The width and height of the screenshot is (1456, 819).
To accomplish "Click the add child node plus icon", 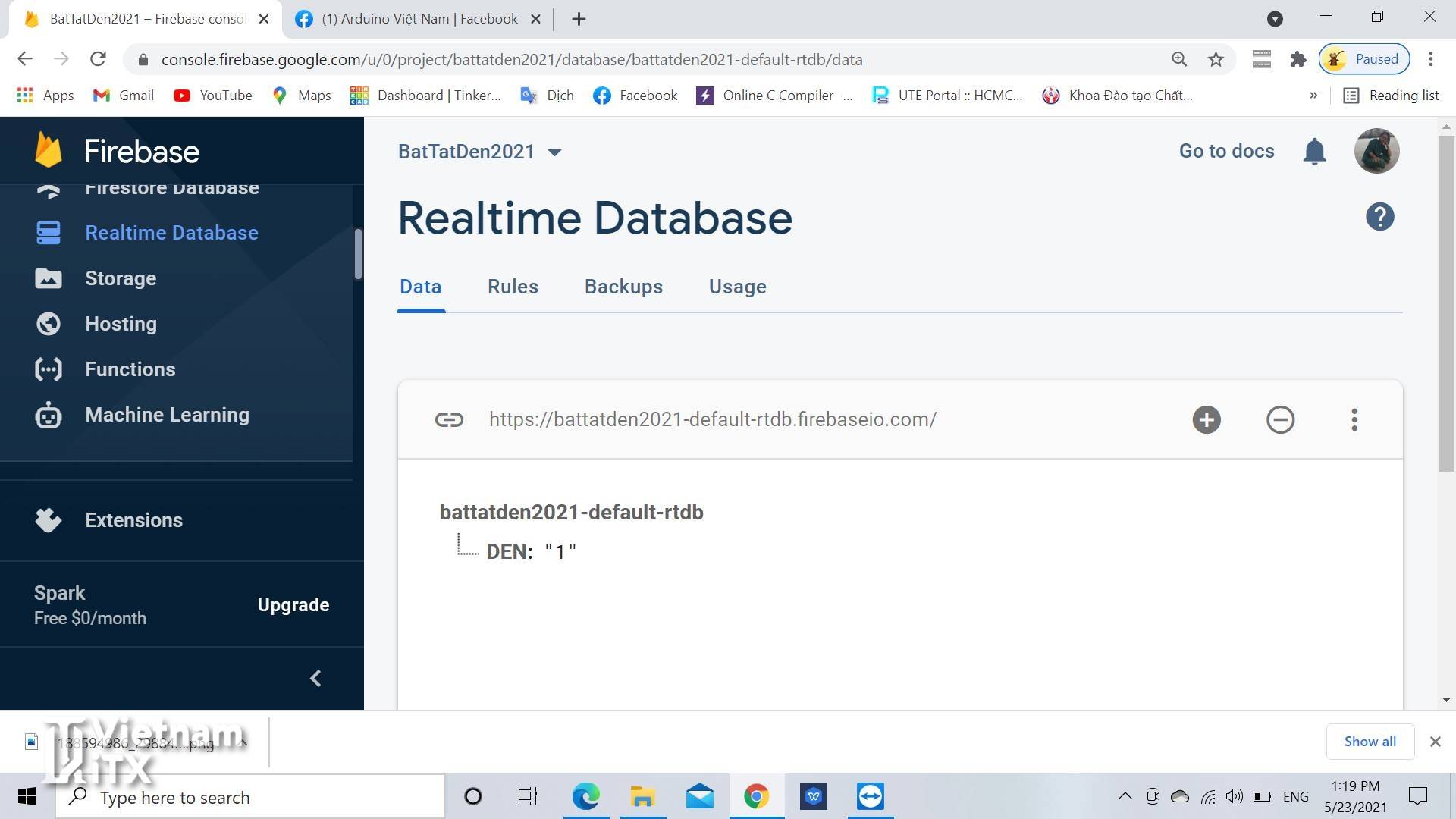I will click(x=1206, y=419).
